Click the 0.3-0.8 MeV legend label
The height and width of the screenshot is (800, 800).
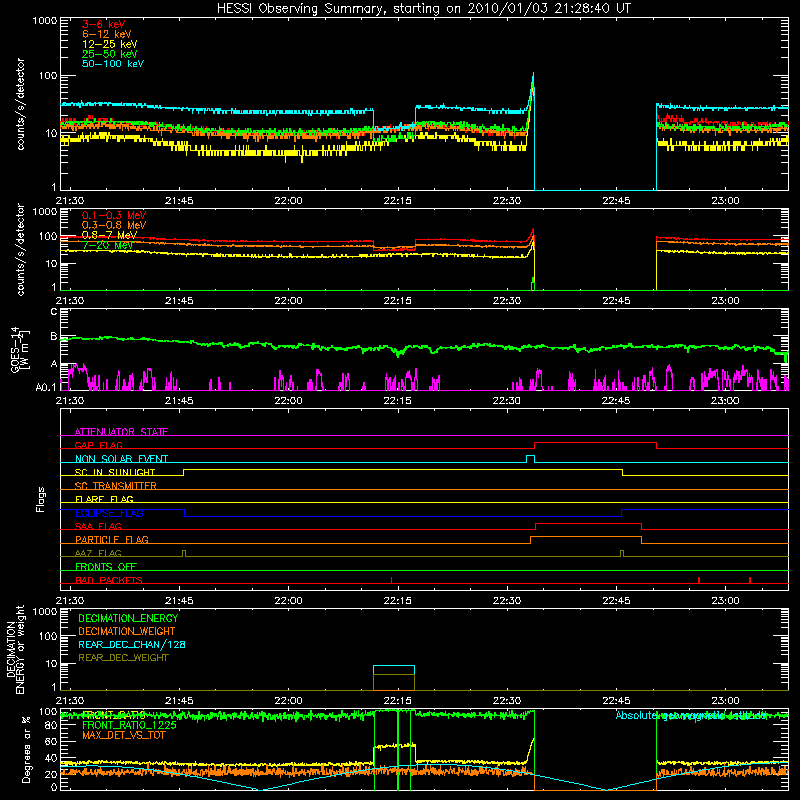coord(114,225)
